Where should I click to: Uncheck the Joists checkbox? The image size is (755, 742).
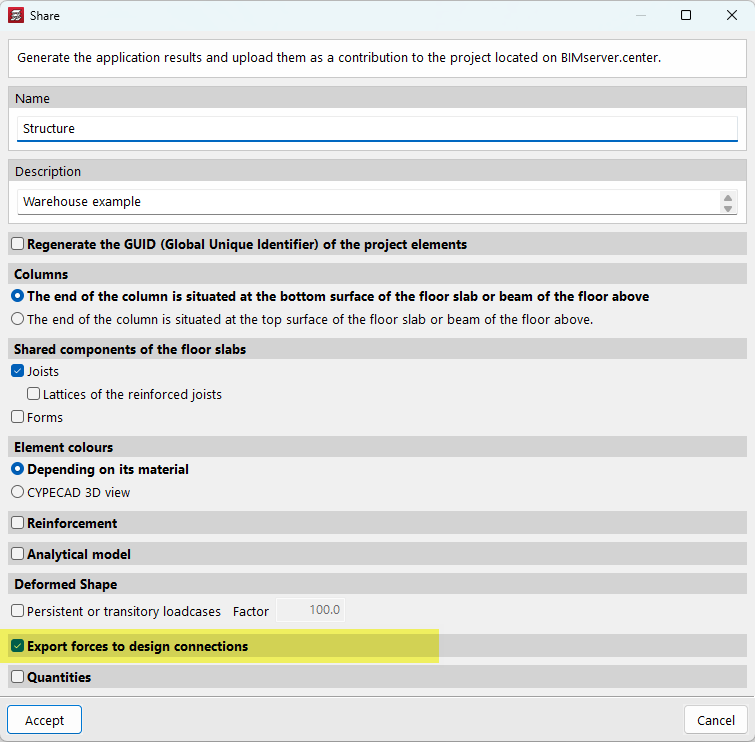[18, 371]
